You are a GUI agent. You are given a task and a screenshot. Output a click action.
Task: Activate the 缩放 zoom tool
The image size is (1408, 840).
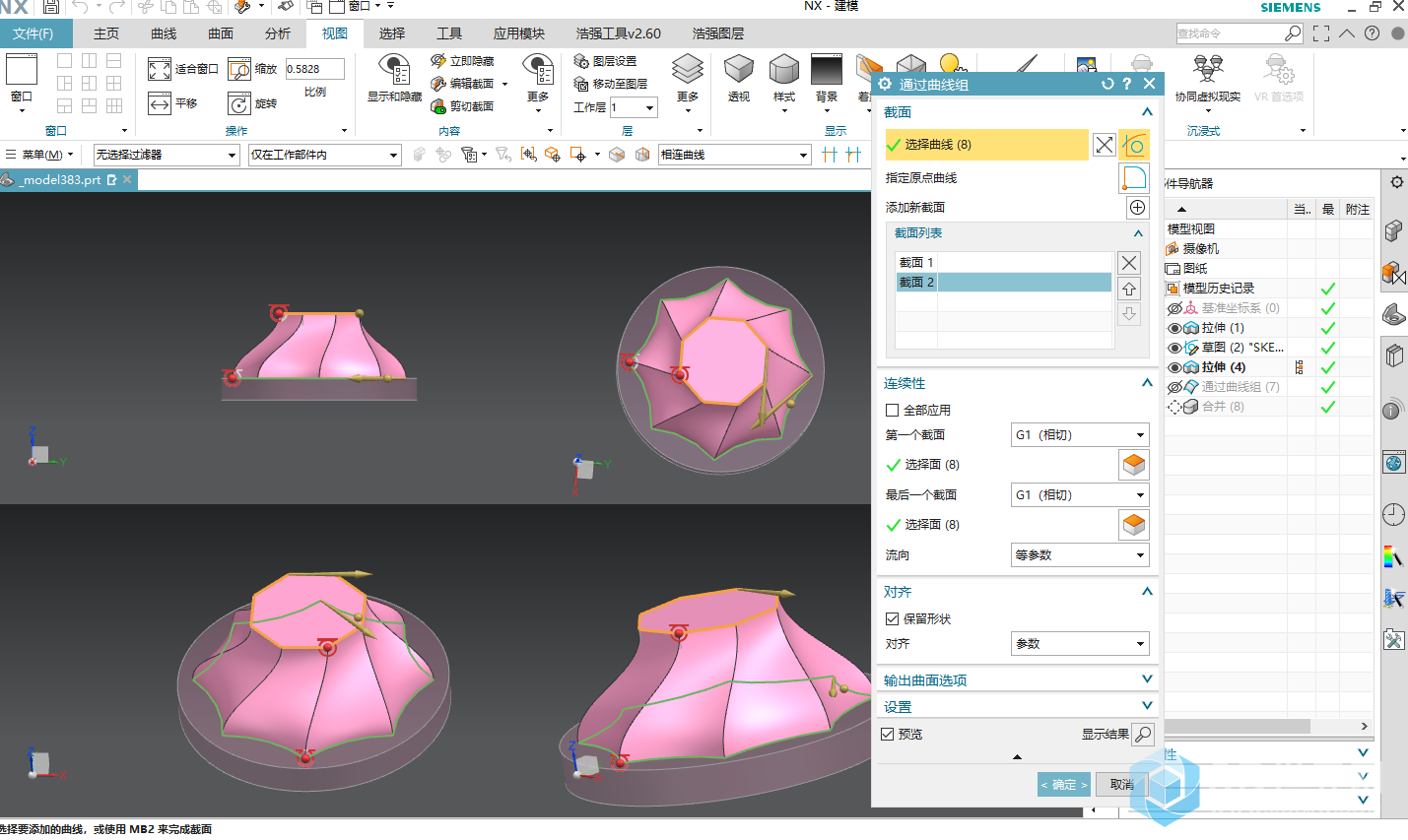239,69
